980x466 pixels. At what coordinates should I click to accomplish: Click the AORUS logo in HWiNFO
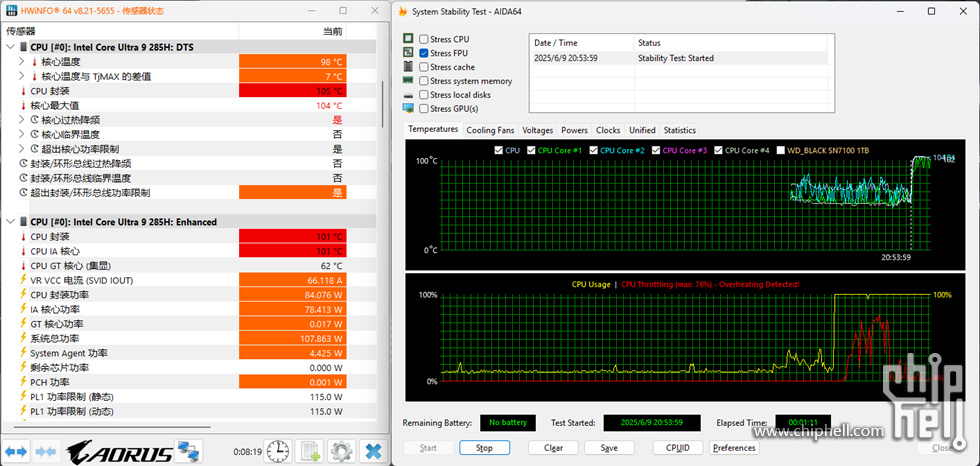click(x=119, y=451)
